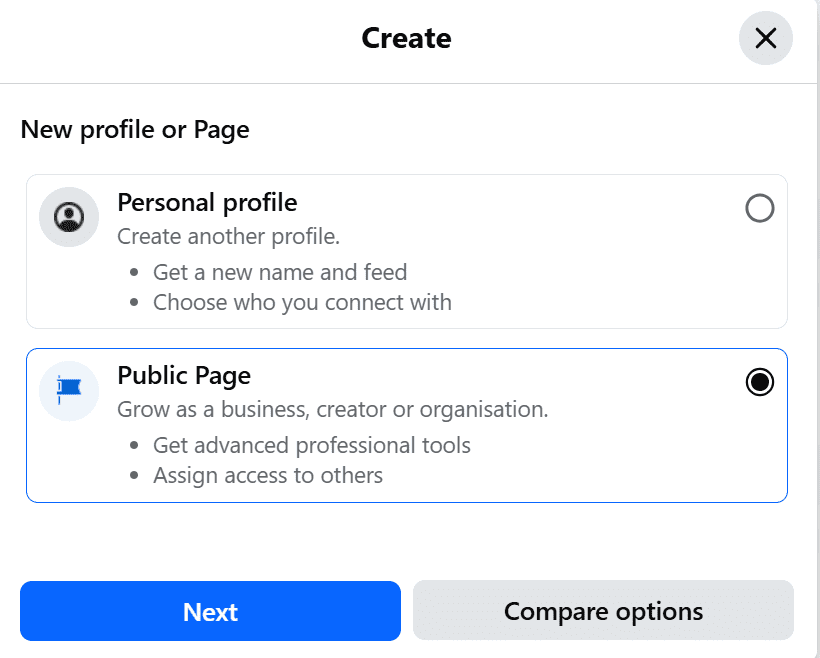Open Compare options
The width and height of the screenshot is (820, 658).
[x=603, y=610]
